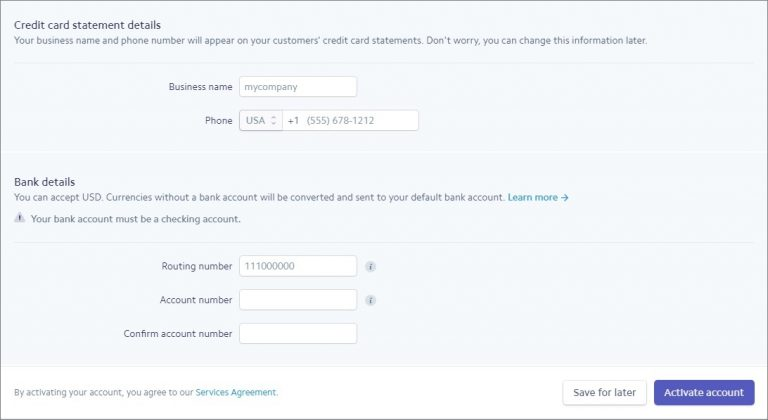The image size is (768, 420).
Task: Open the Learn more link
Action: coord(538,198)
